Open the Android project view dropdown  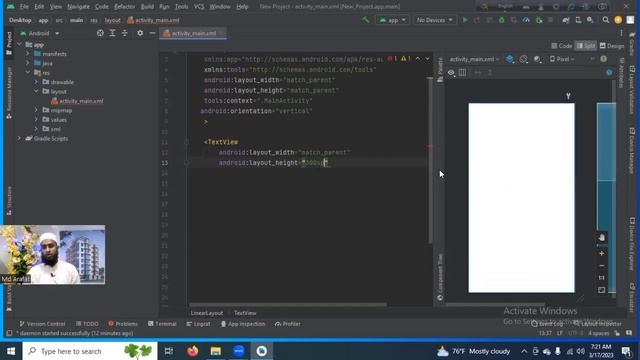coord(40,33)
